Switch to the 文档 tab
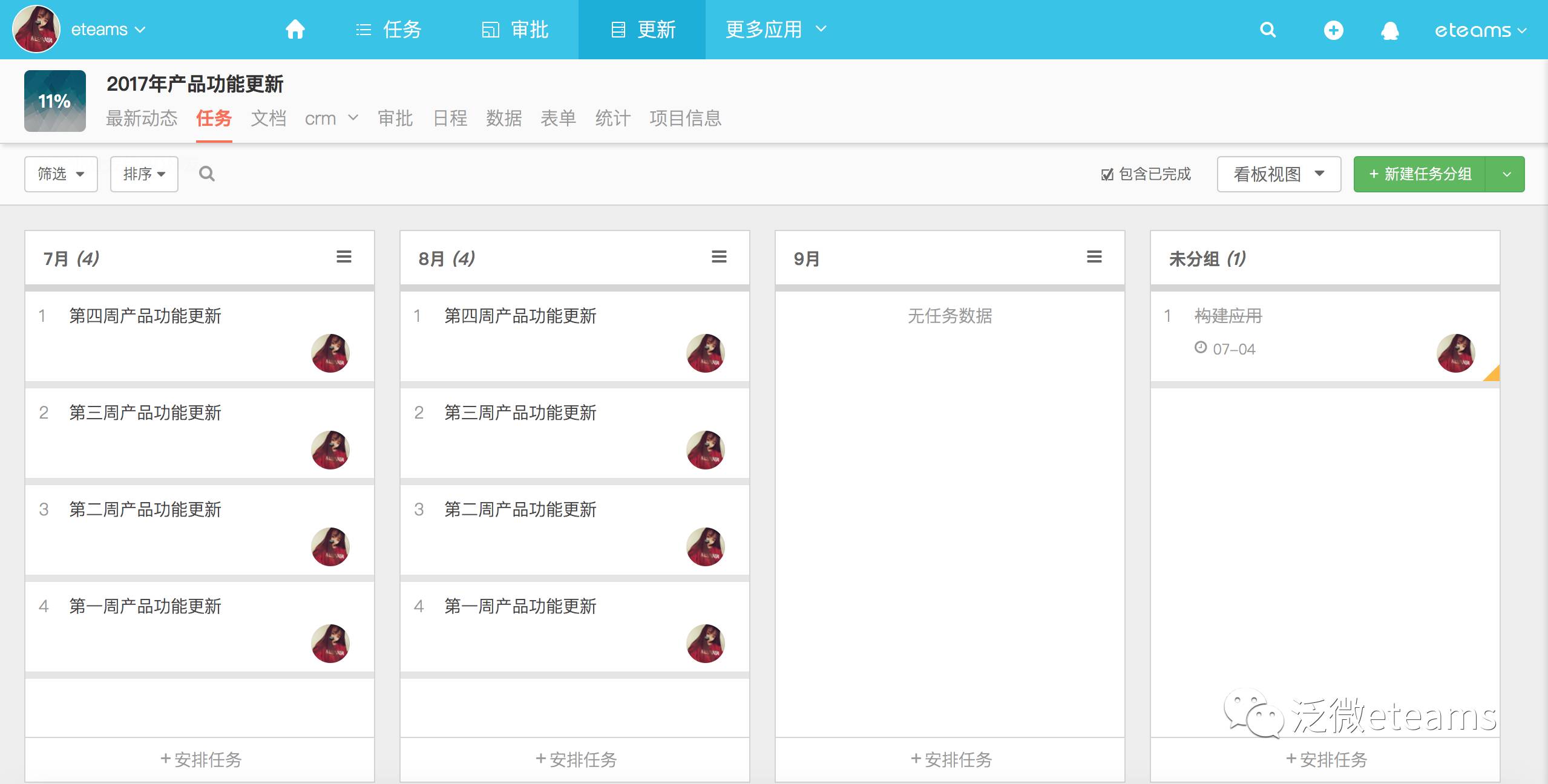This screenshot has width=1548, height=784. click(268, 118)
